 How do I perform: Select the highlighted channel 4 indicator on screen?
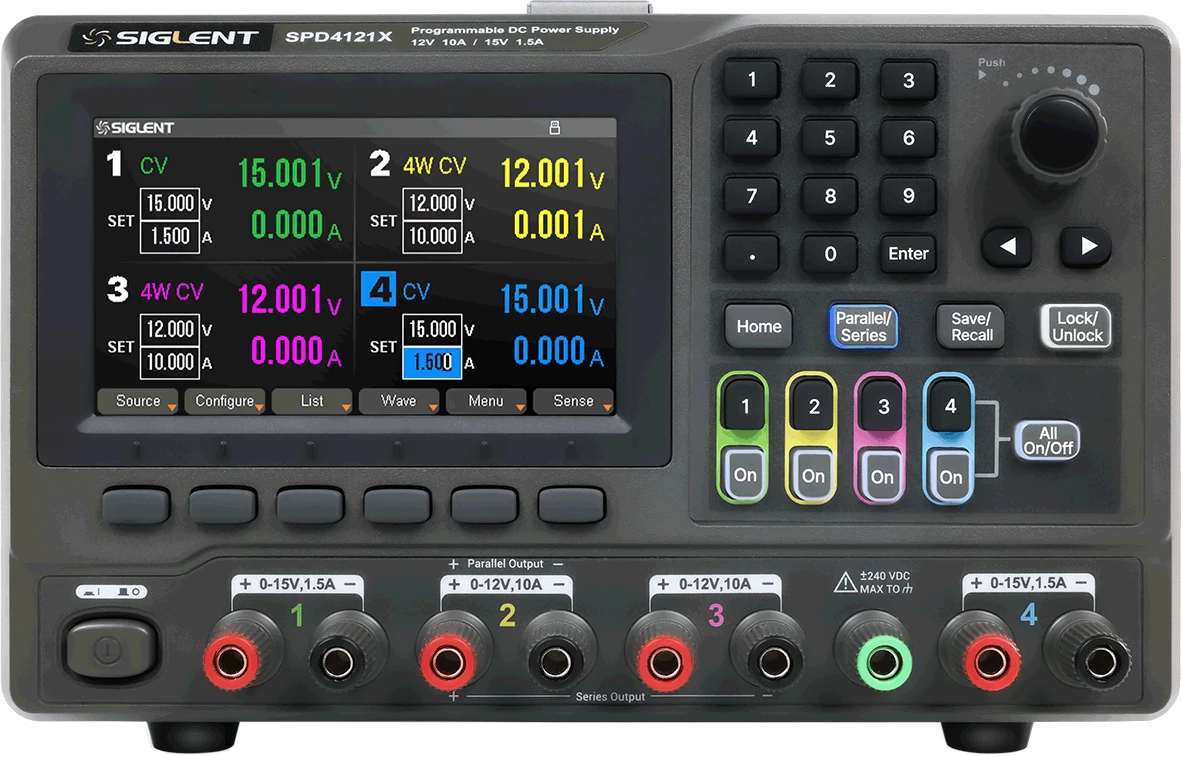(x=379, y=291)
